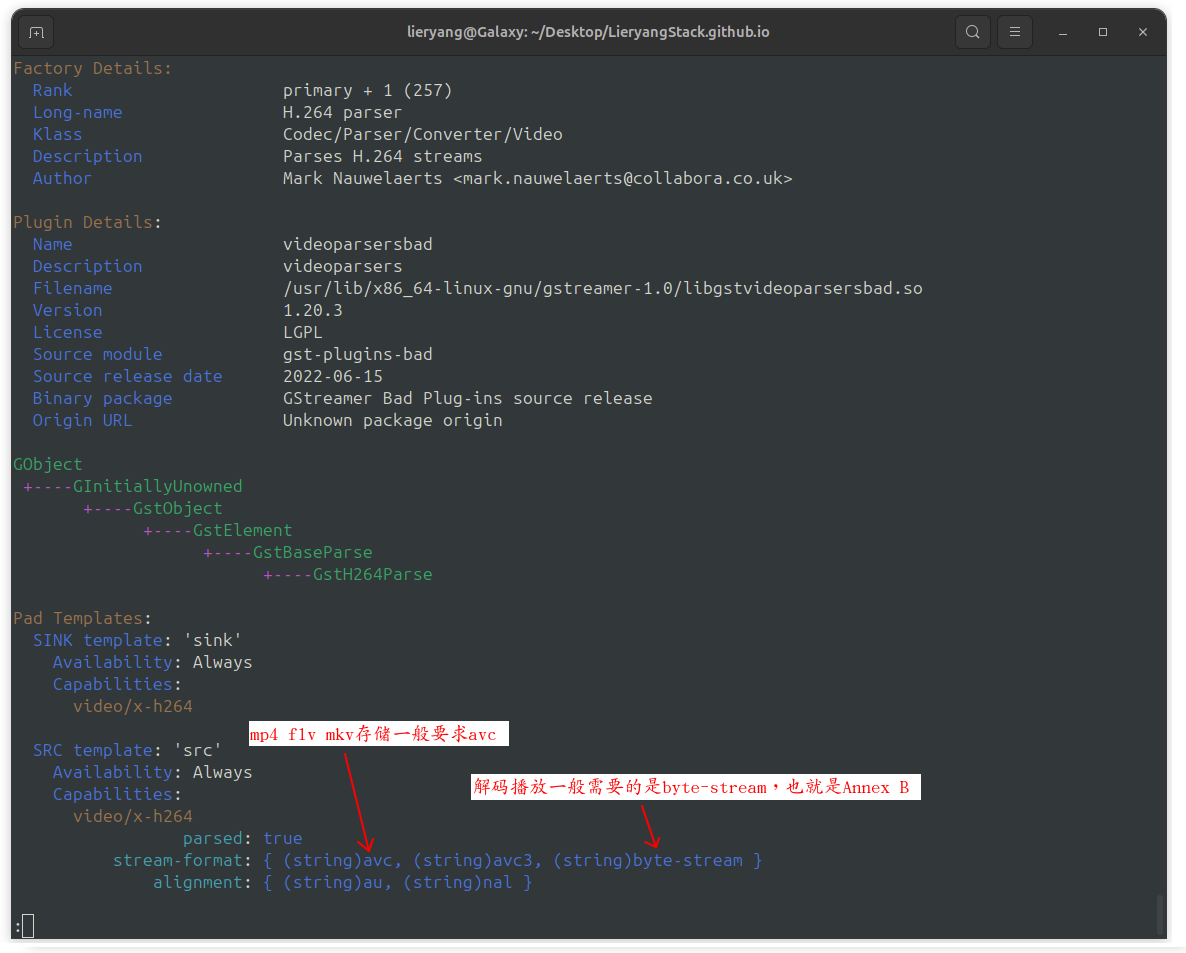1186x953 pixels.
Task: Click the "Filename" field label
Action: [x=73, y=287]
